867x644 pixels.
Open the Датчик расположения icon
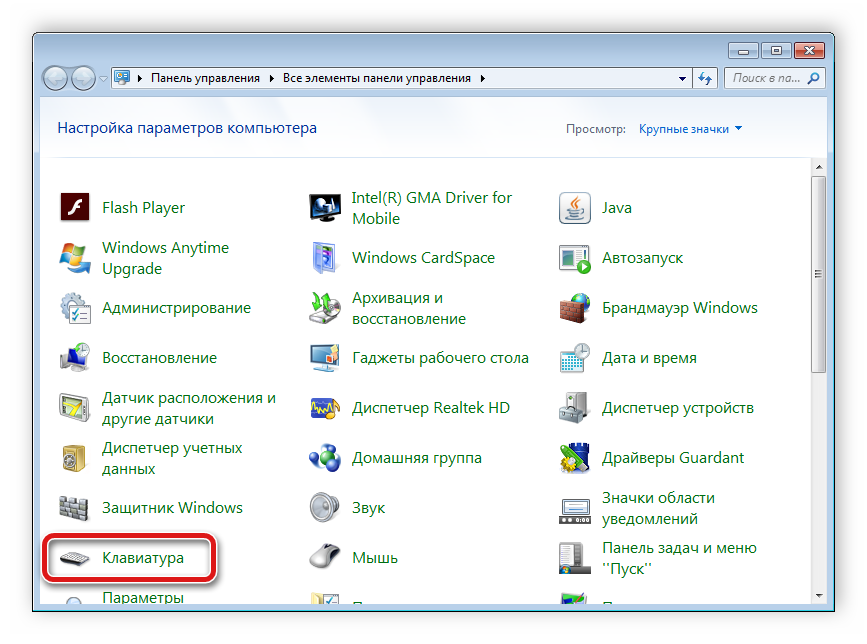pyautogui.click(x=74, y=408)
